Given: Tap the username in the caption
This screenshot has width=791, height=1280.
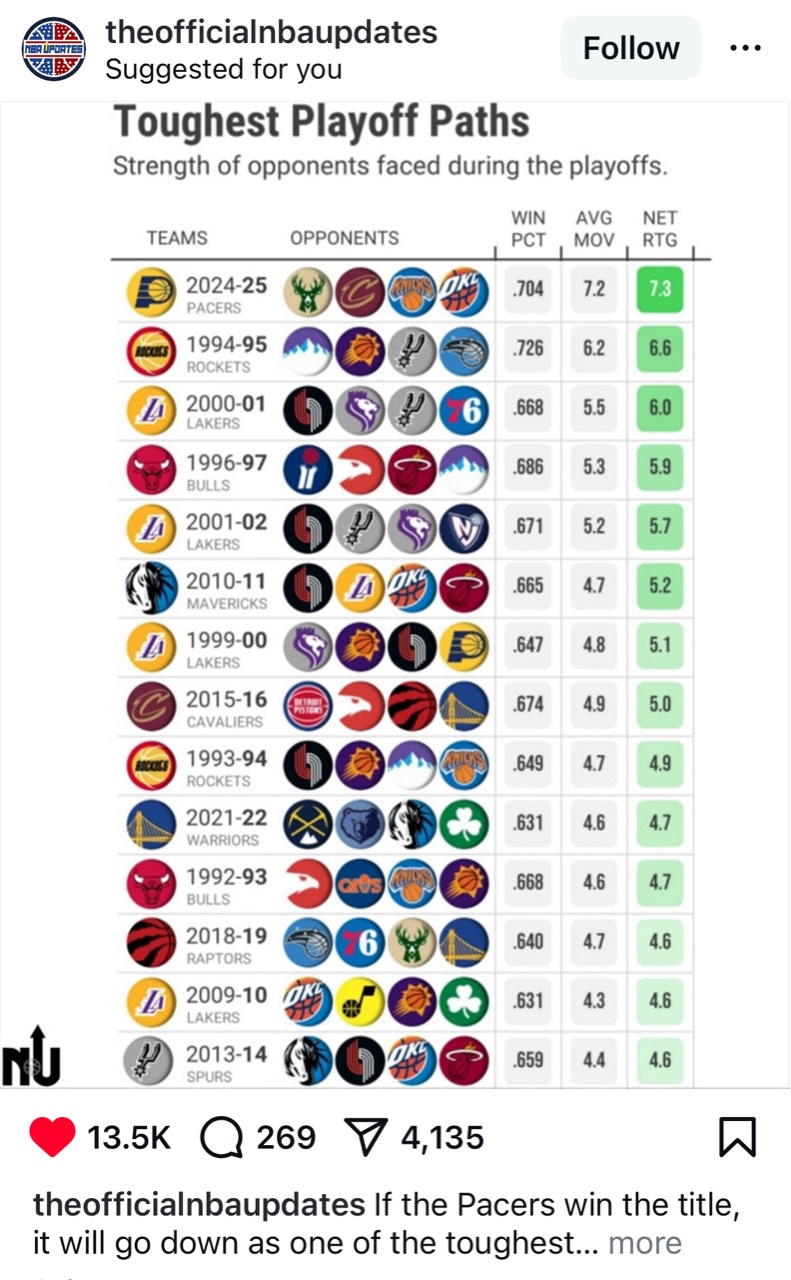Looking at the screenshot, I should (x=199, y=1204).
